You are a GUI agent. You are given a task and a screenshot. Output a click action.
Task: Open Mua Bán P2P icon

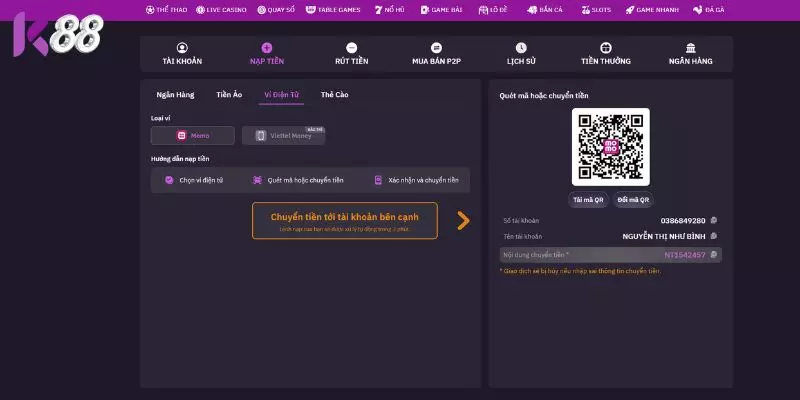click(x=436, y=48)
